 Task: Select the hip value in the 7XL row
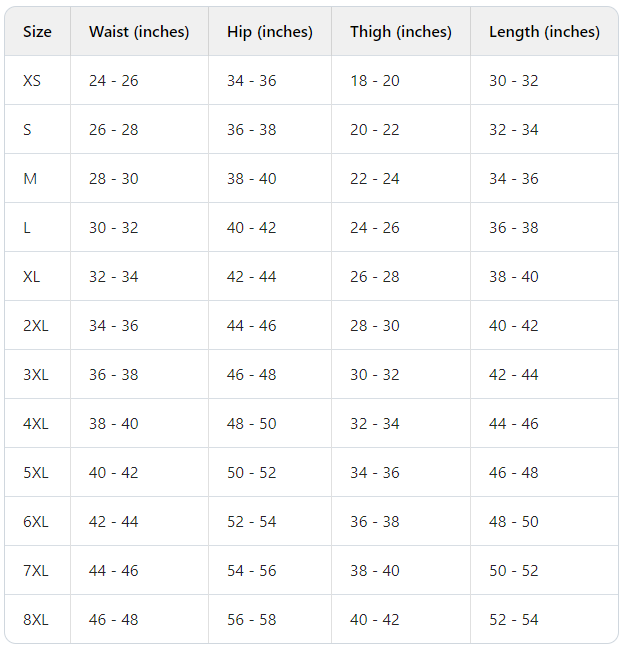(252, 571)
